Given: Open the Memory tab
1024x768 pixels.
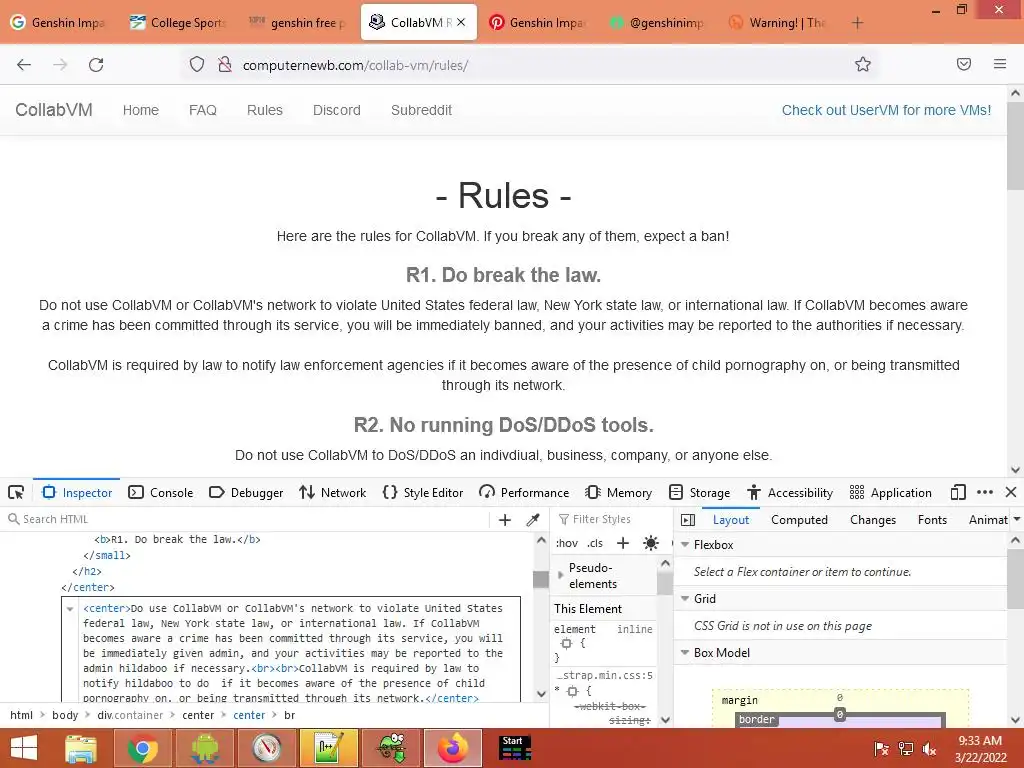Looking at the screenshot, I should click(x=618, y=492).
